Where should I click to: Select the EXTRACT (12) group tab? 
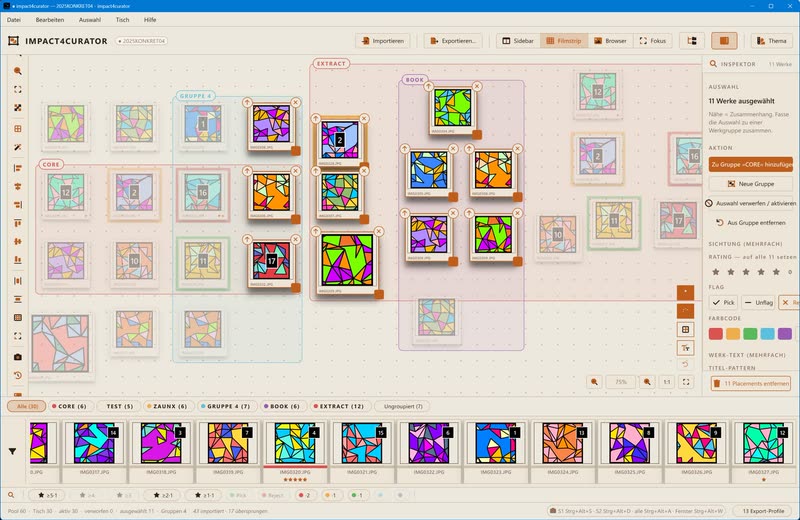(339, 406)
